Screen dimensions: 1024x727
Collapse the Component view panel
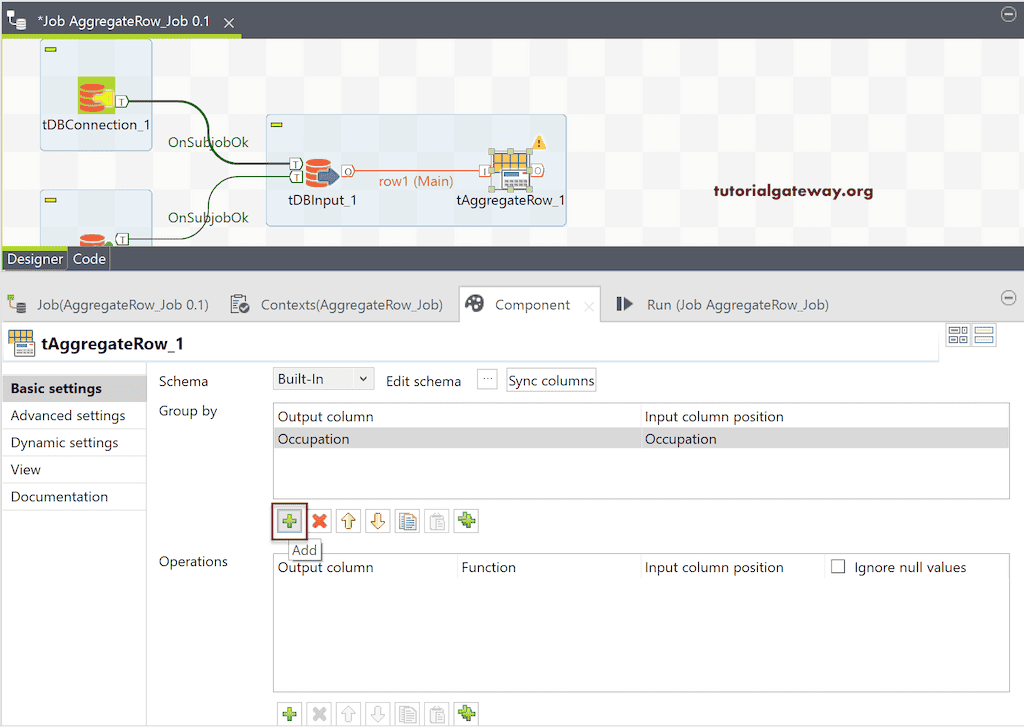pyautogui.click(x=1008, y=297)
